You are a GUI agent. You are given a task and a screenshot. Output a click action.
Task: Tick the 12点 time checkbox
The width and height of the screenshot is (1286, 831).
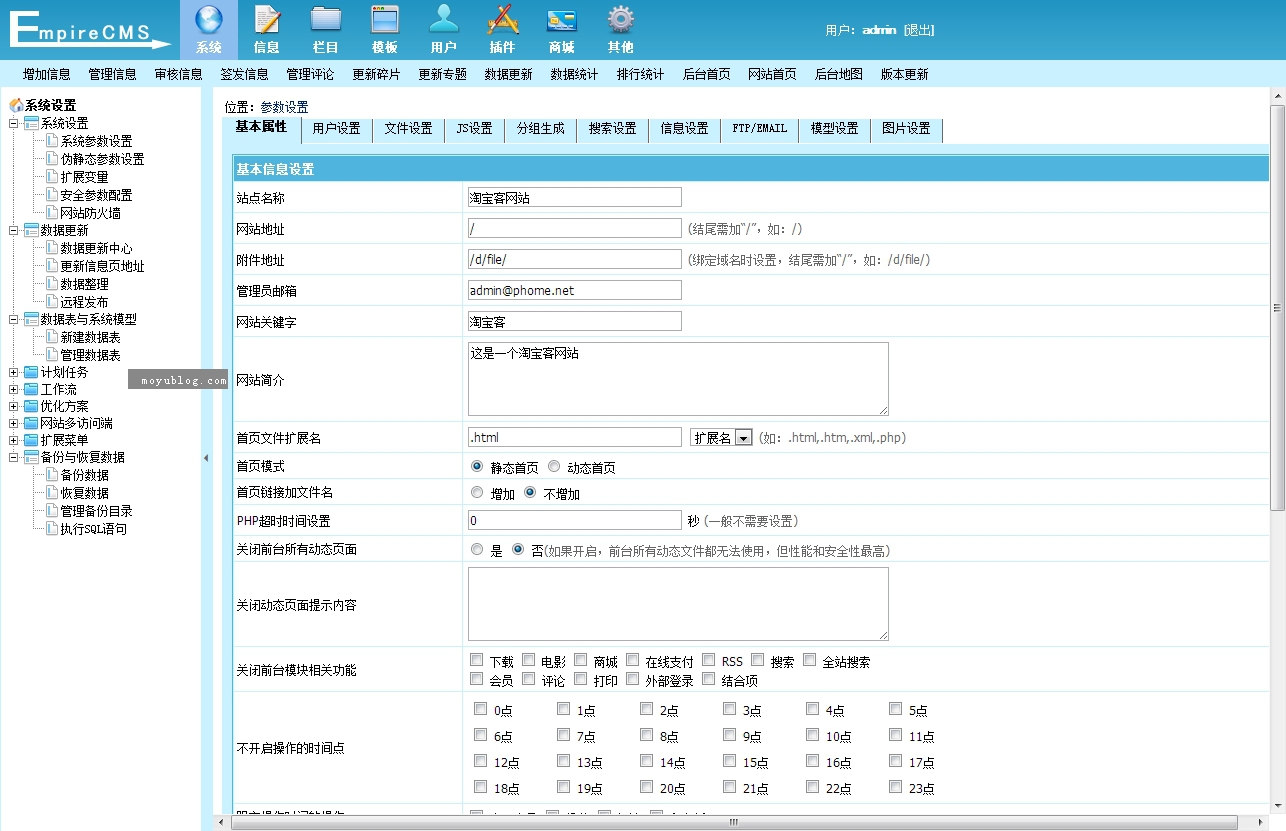click(x=481, y=761)
